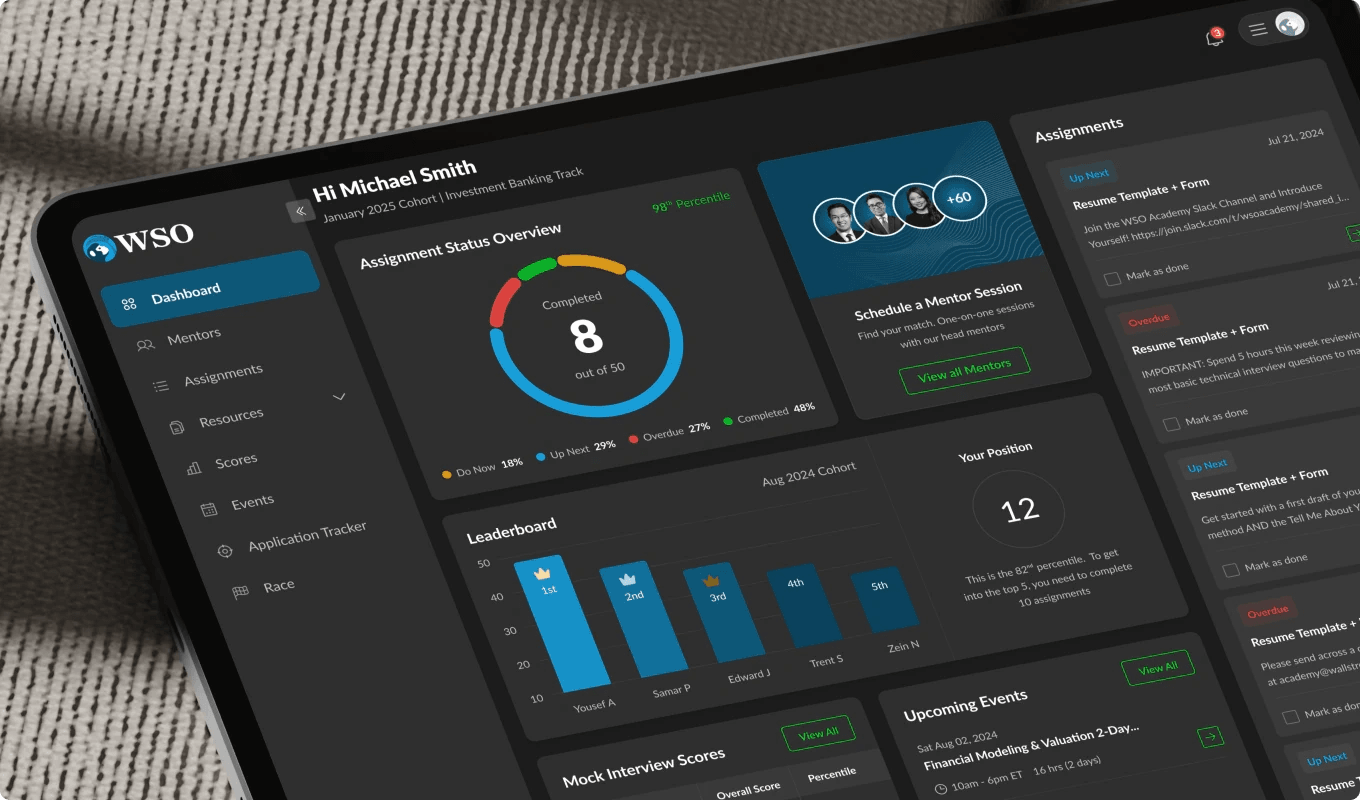This screenshot has height=800, width=1360.
Task: Click View All in Mock Interview Scores
Action: (818, 734)
